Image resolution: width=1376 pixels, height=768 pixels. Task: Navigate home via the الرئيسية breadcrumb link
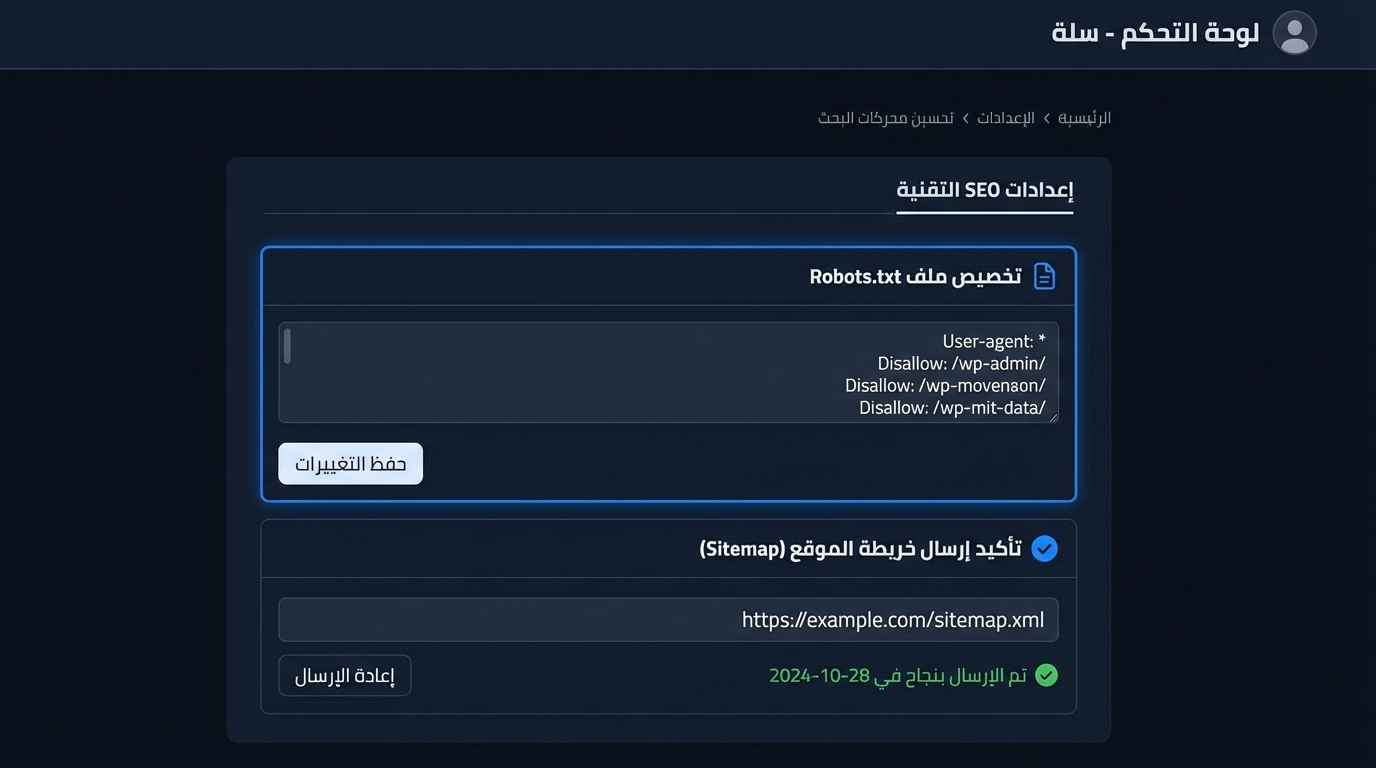1084,117
